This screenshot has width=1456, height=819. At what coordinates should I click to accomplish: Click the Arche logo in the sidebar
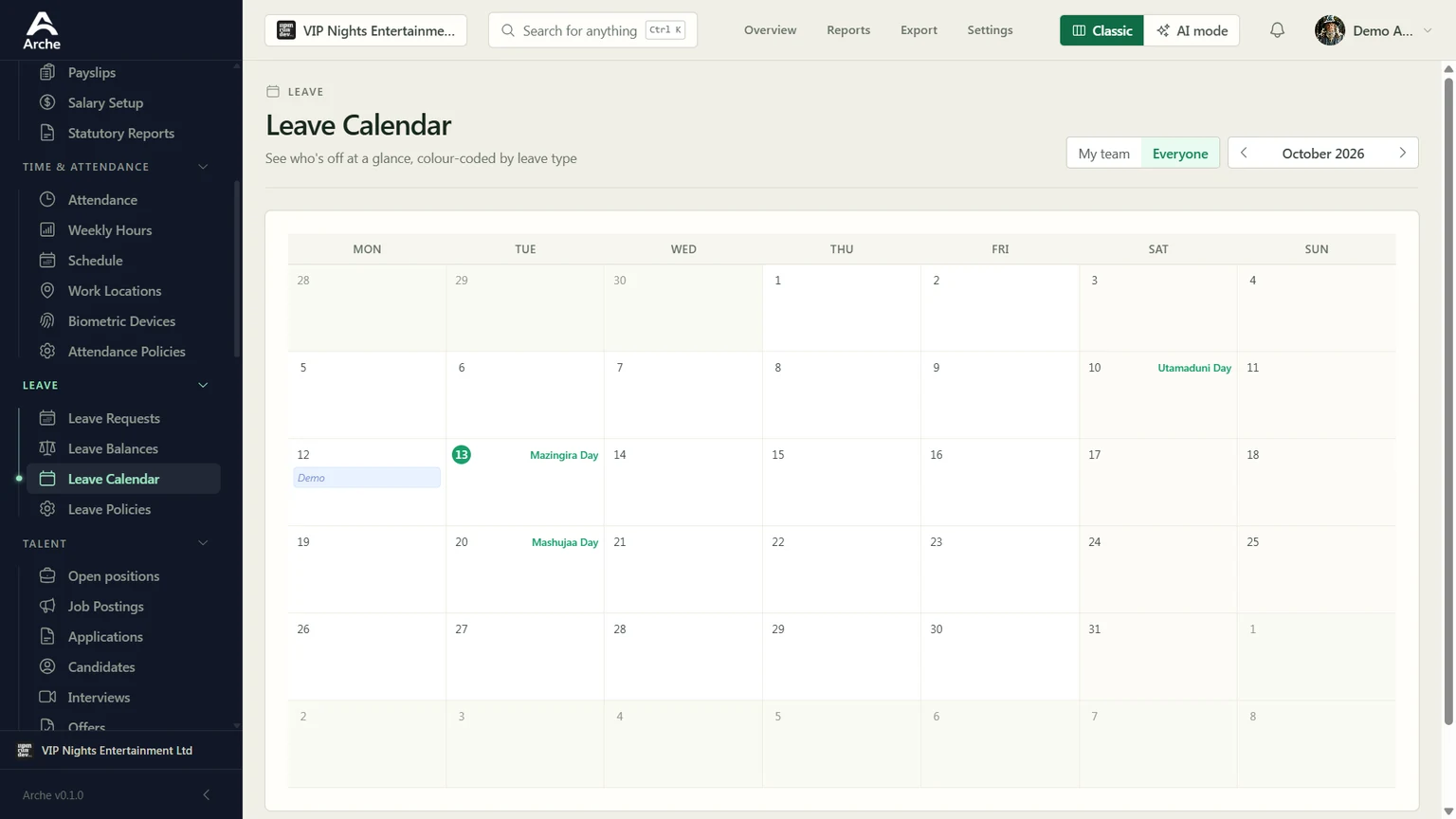point(42,30)
